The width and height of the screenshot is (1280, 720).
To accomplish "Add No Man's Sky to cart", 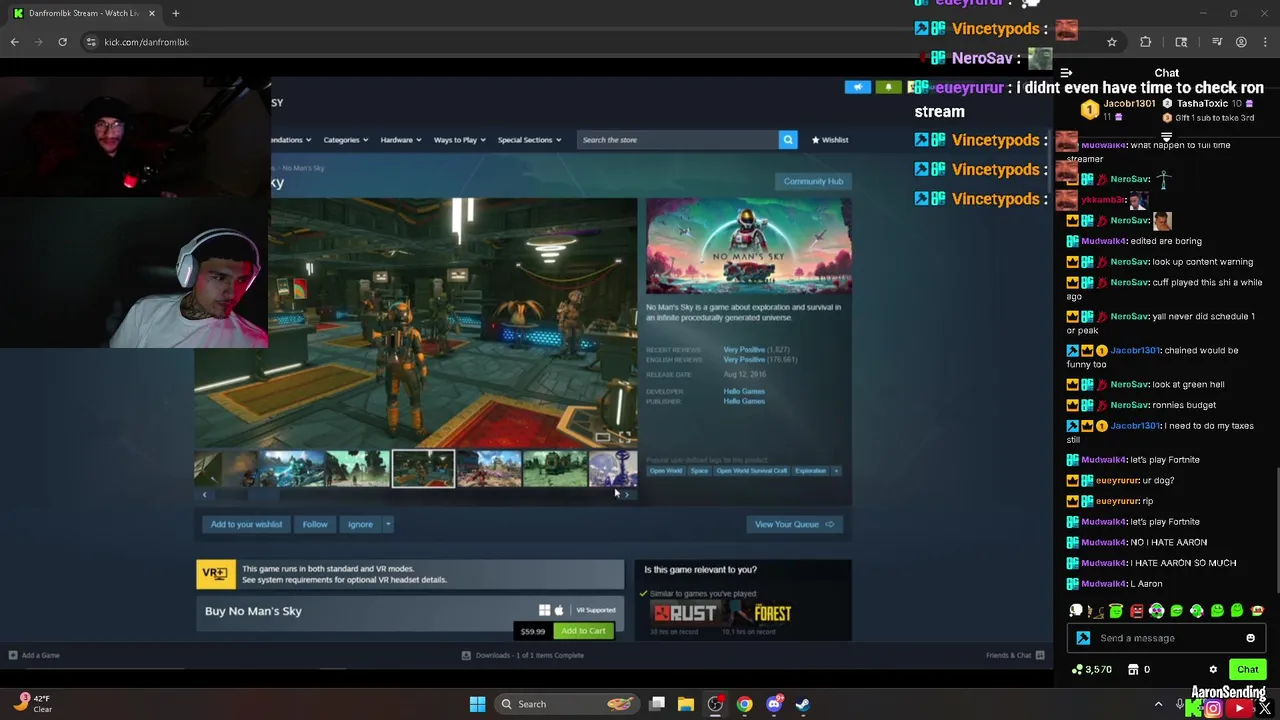I will click(x=583, y=631).
